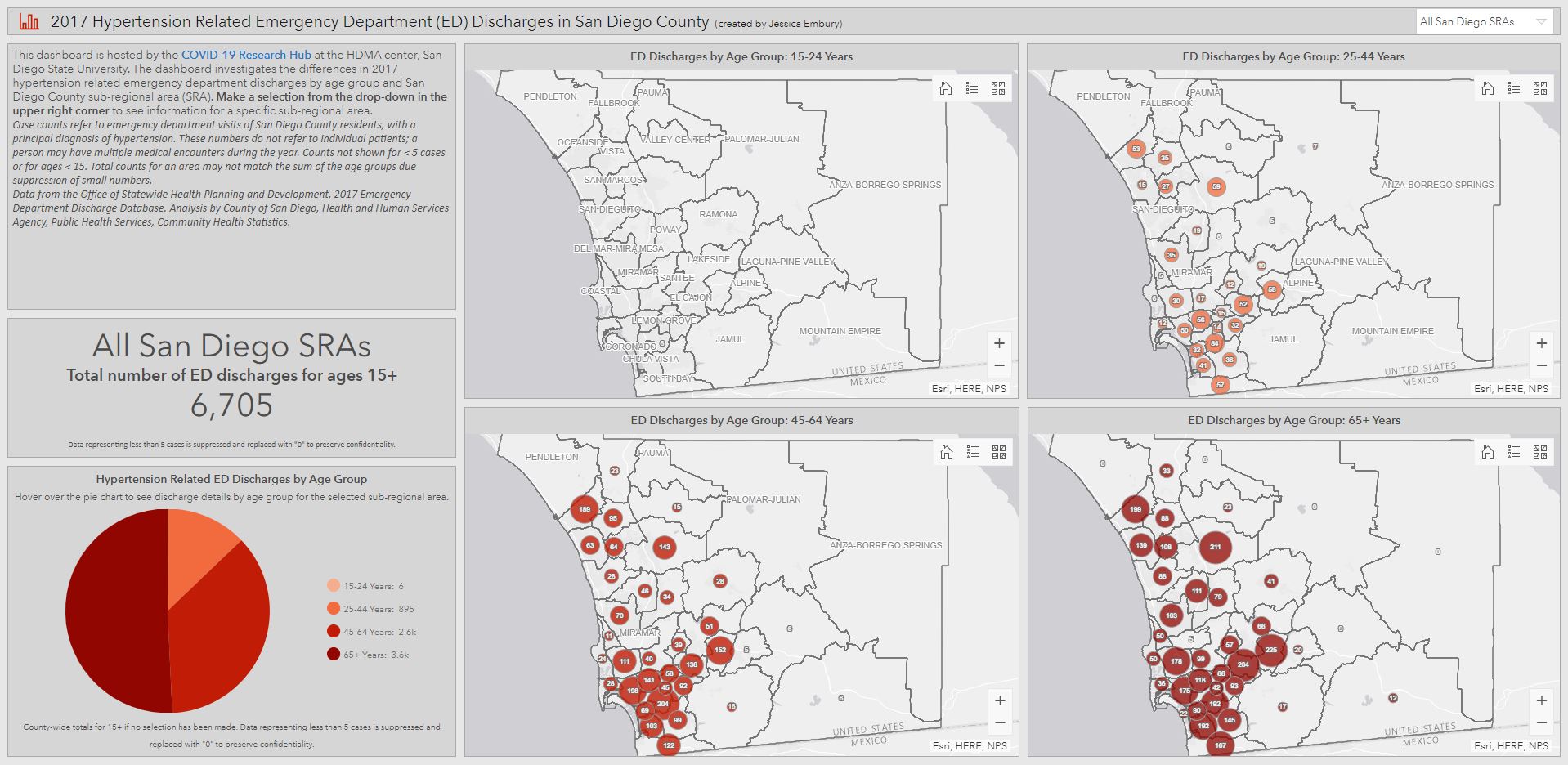Image resolution: width=1568 pixels, height=765 pixels.
Task: Open the All San Diego SRAs dropdown
Action: 1484,22
